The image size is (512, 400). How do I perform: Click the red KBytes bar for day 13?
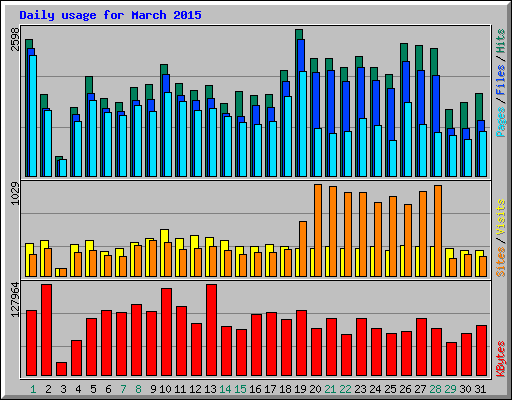[x=211, y=330]
